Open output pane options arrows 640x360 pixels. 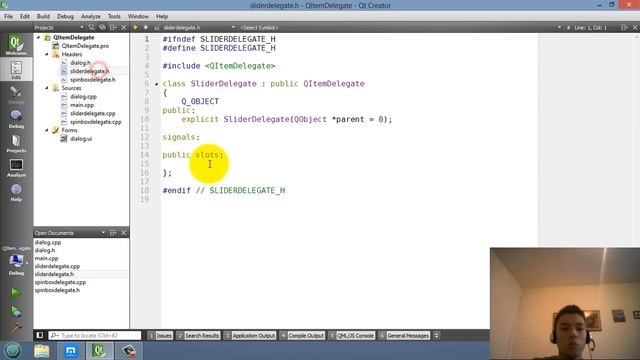coord(436,336)
